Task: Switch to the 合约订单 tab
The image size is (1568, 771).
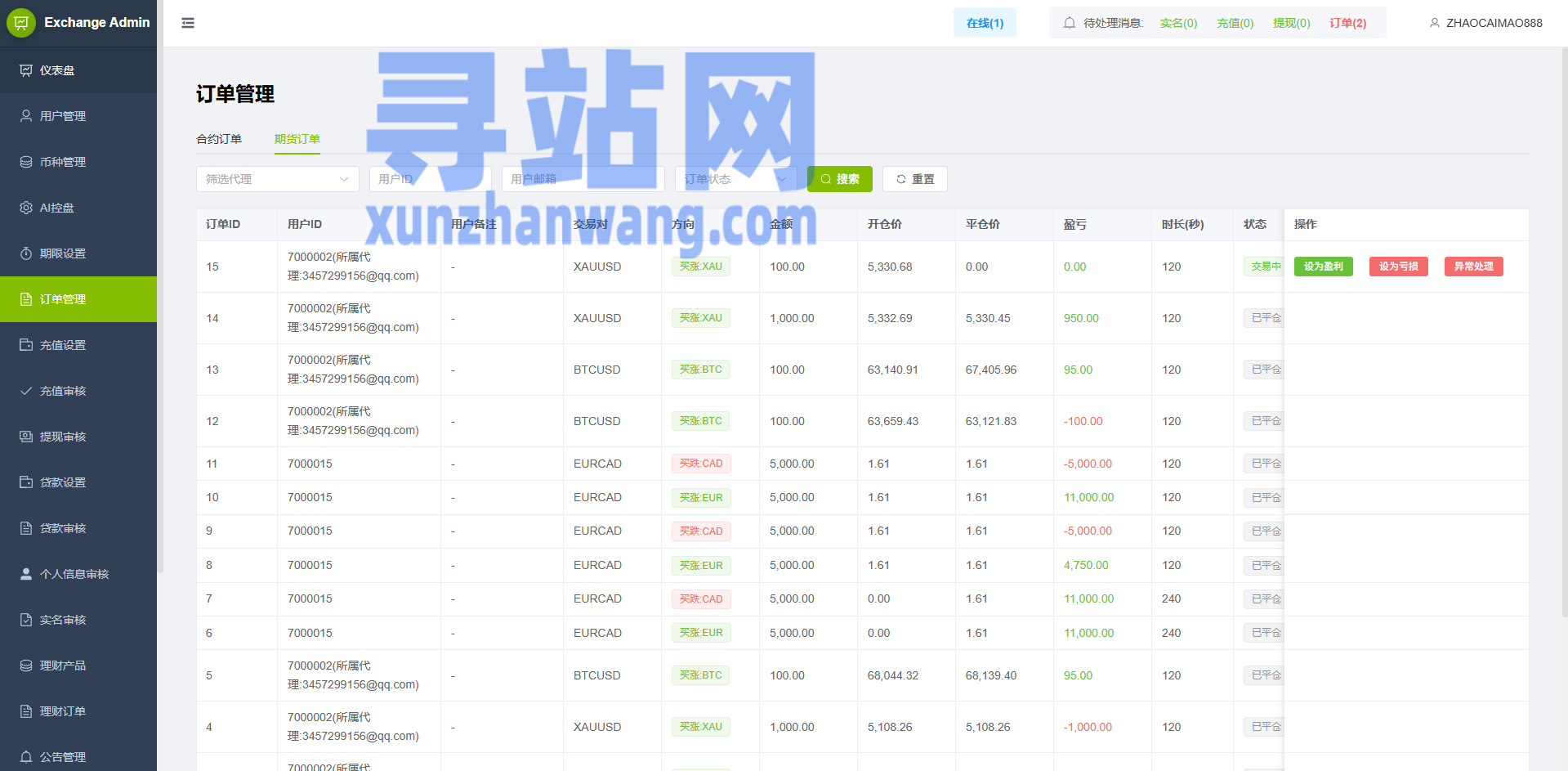Action: (219, 139)
